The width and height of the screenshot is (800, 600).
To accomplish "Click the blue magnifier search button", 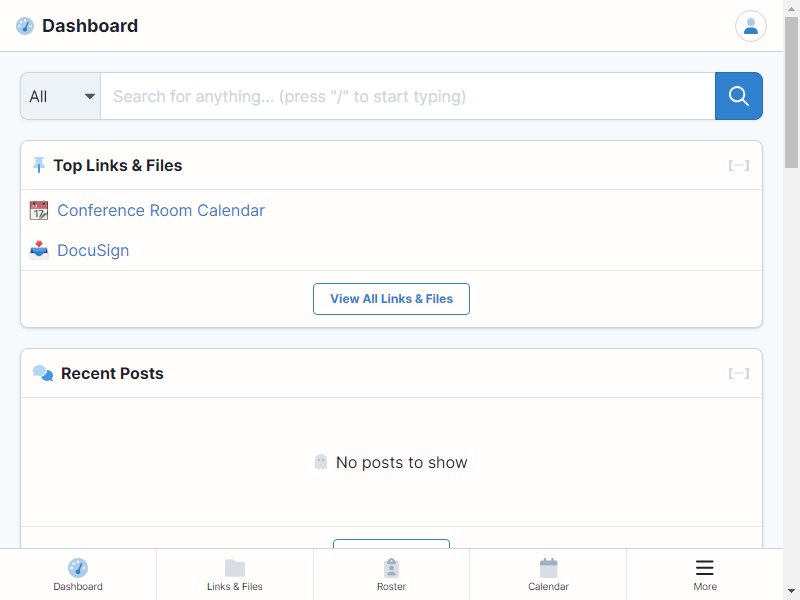I will [x=738, y=96].
